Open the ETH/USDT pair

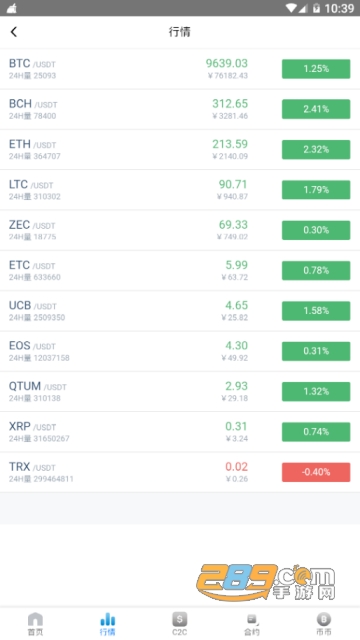[180, 149]
